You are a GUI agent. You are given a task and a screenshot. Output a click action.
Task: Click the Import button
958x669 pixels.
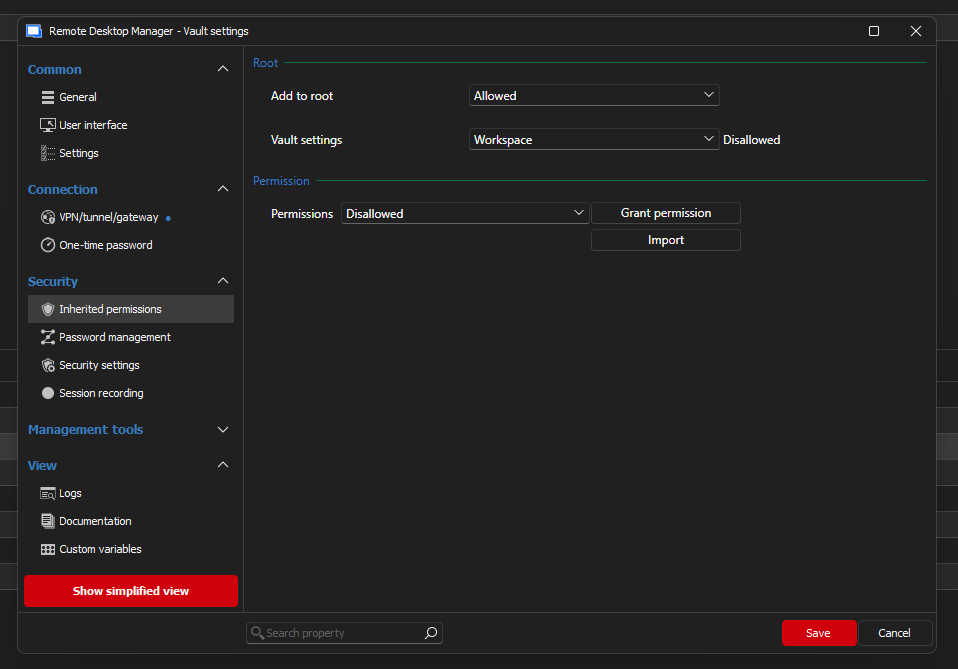point(666,240)
